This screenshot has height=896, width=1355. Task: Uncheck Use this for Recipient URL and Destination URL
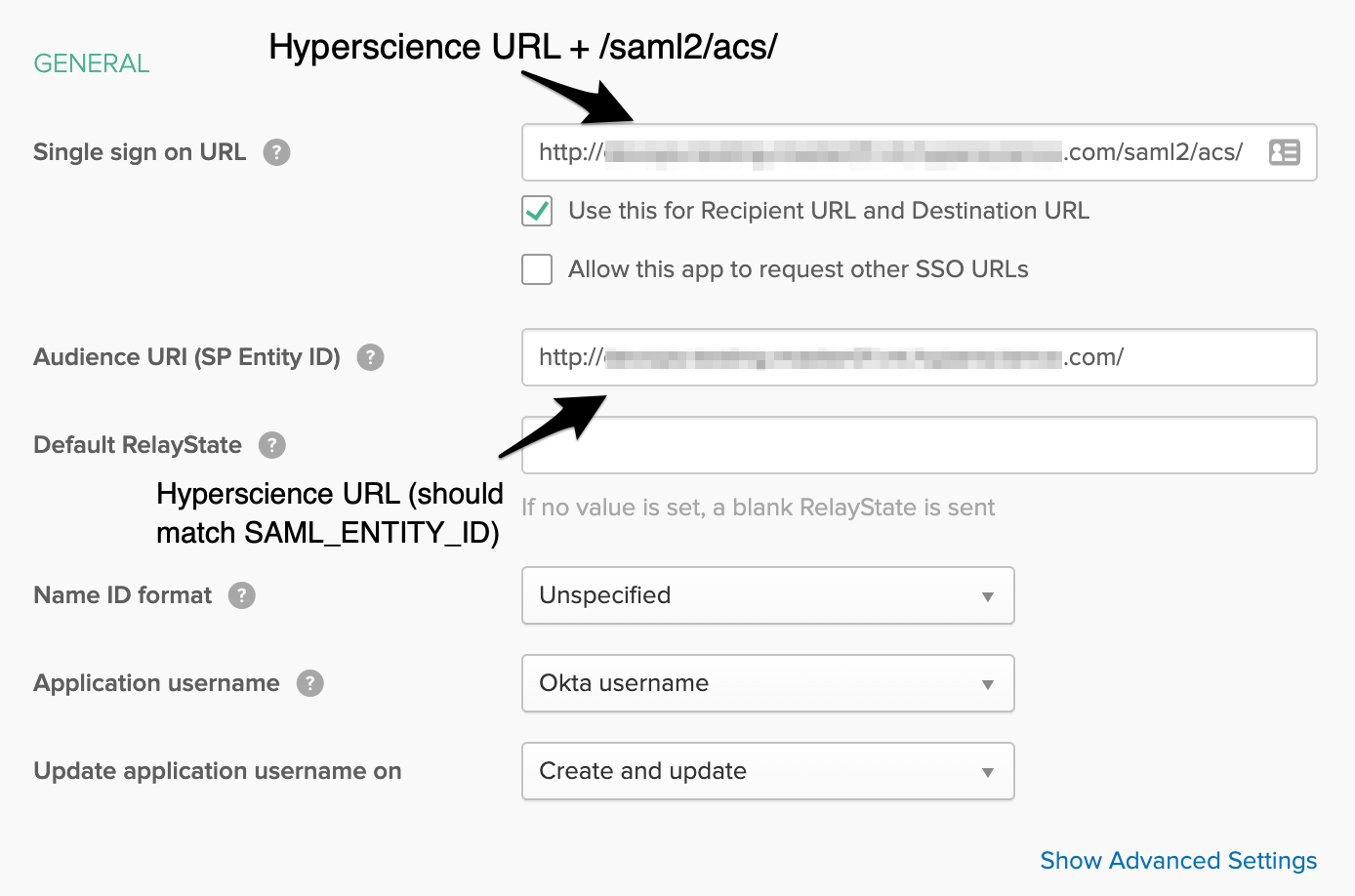pyautogui.click(x=537, y=211)
